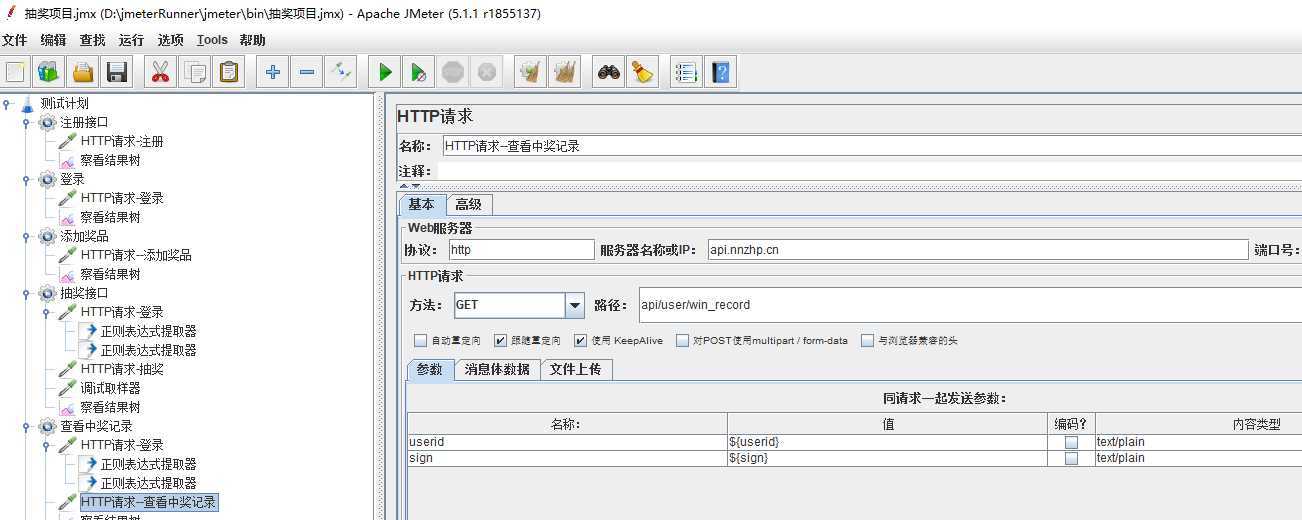The height and width of the screenshot is (520, 1302).
Task: Open the Templates icon
Action: pos(48,72)
